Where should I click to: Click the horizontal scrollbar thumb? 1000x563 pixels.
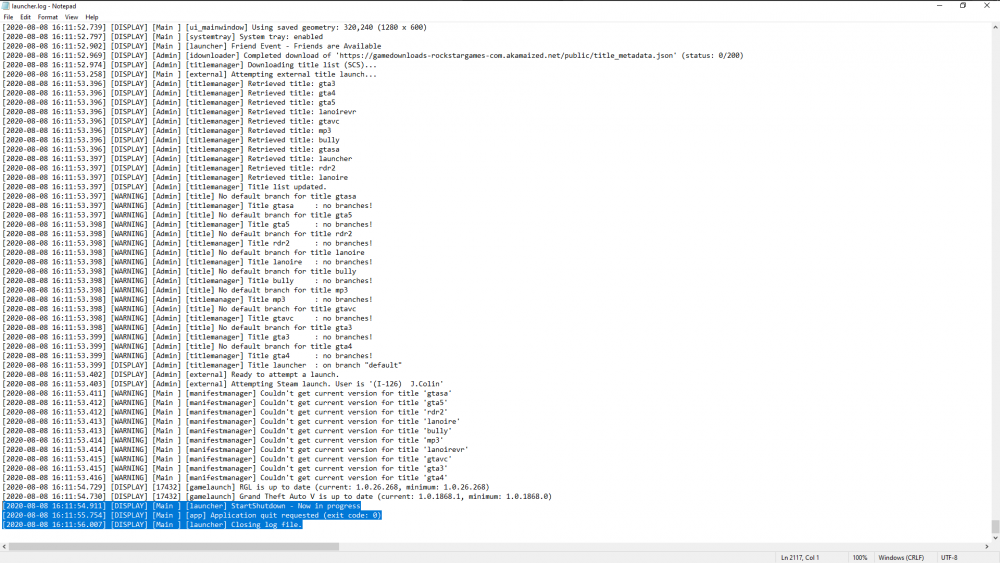pyautogui.click(x=173, y=546)
